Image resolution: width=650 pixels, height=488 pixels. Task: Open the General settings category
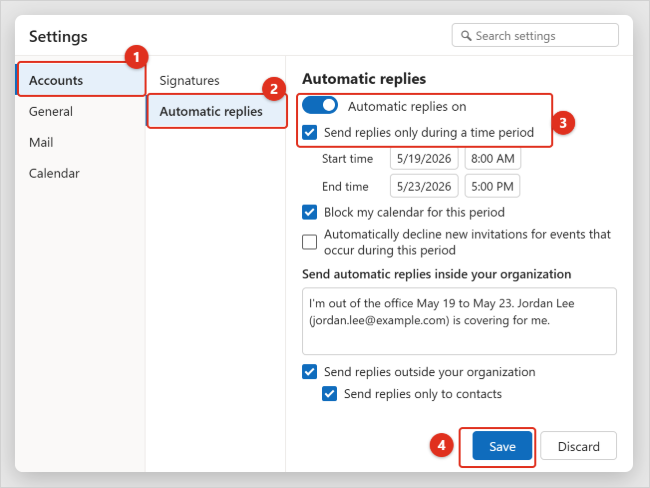tap(81, 111)
